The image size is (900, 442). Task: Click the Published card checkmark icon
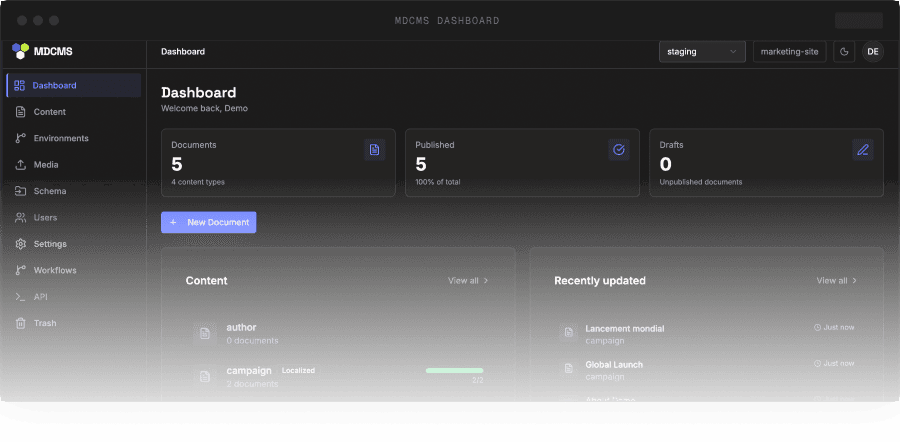pyautogui.click(x=619, y=150)
